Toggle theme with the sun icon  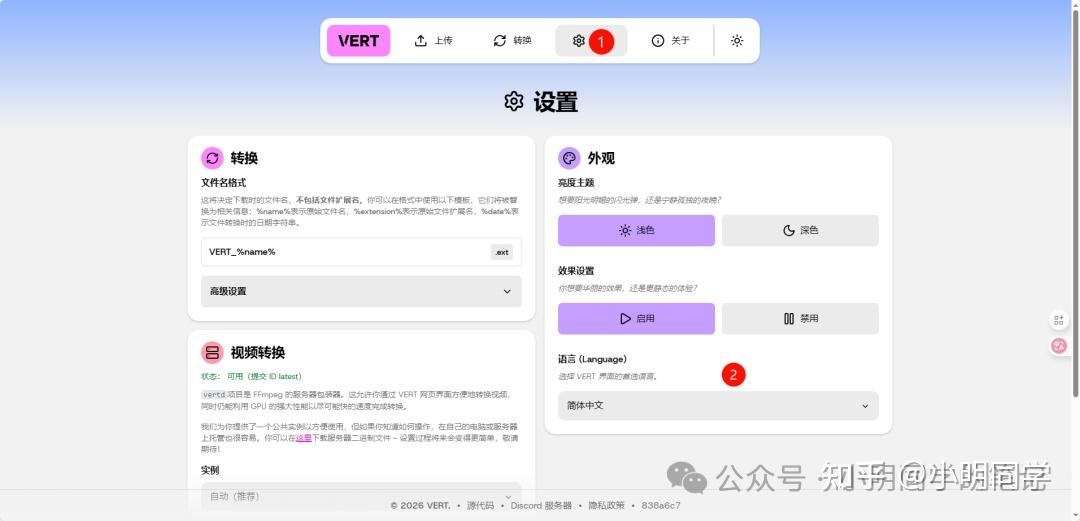737,41
